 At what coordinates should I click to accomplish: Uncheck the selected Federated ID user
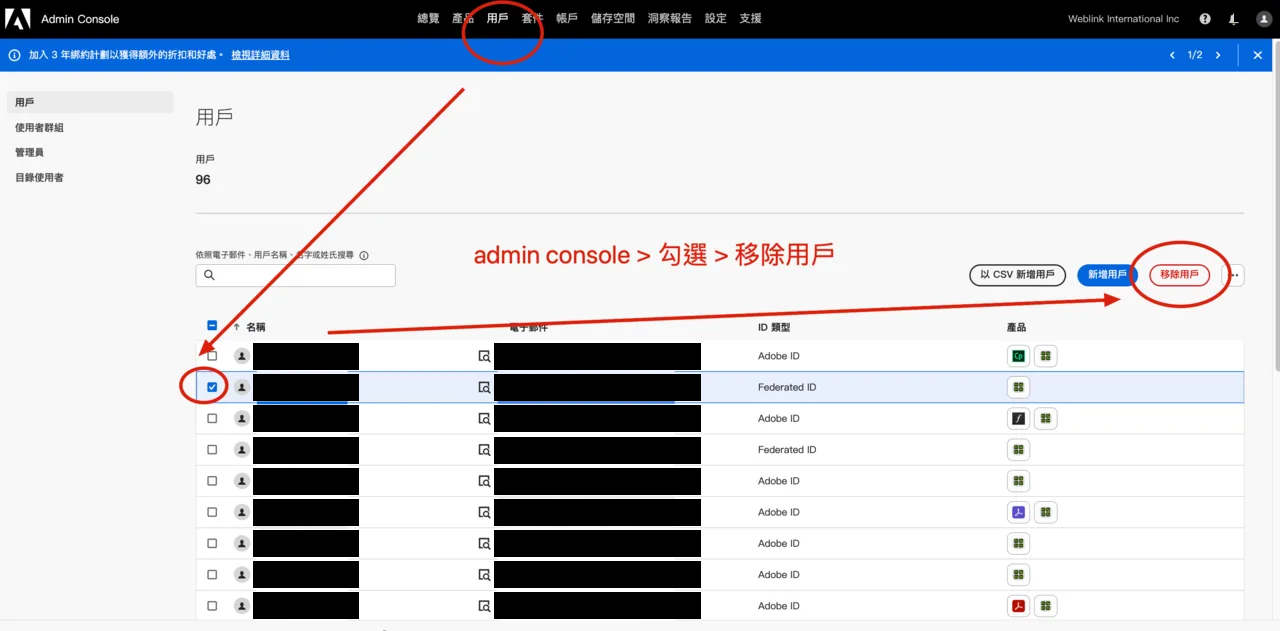click(x=212, y=387)
